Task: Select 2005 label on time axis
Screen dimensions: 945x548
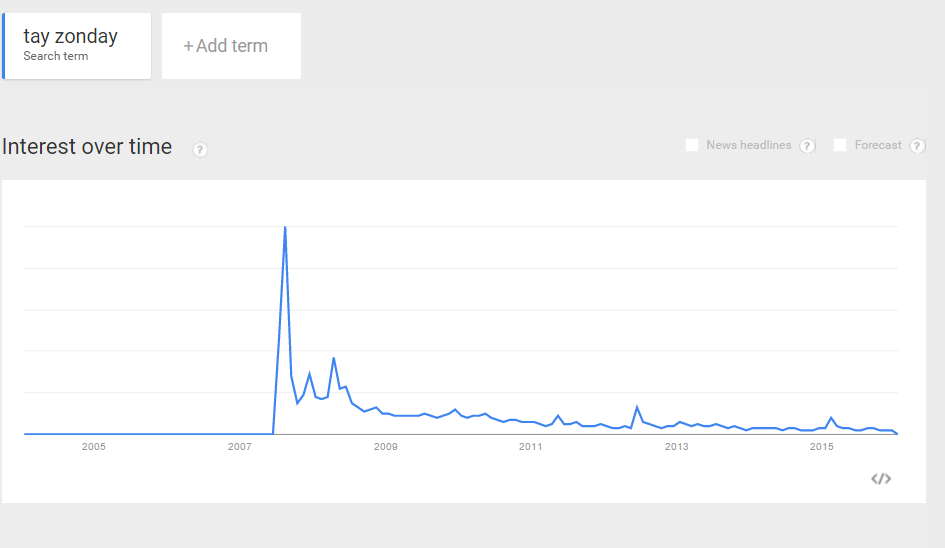Action: click(x=94, y=447)
